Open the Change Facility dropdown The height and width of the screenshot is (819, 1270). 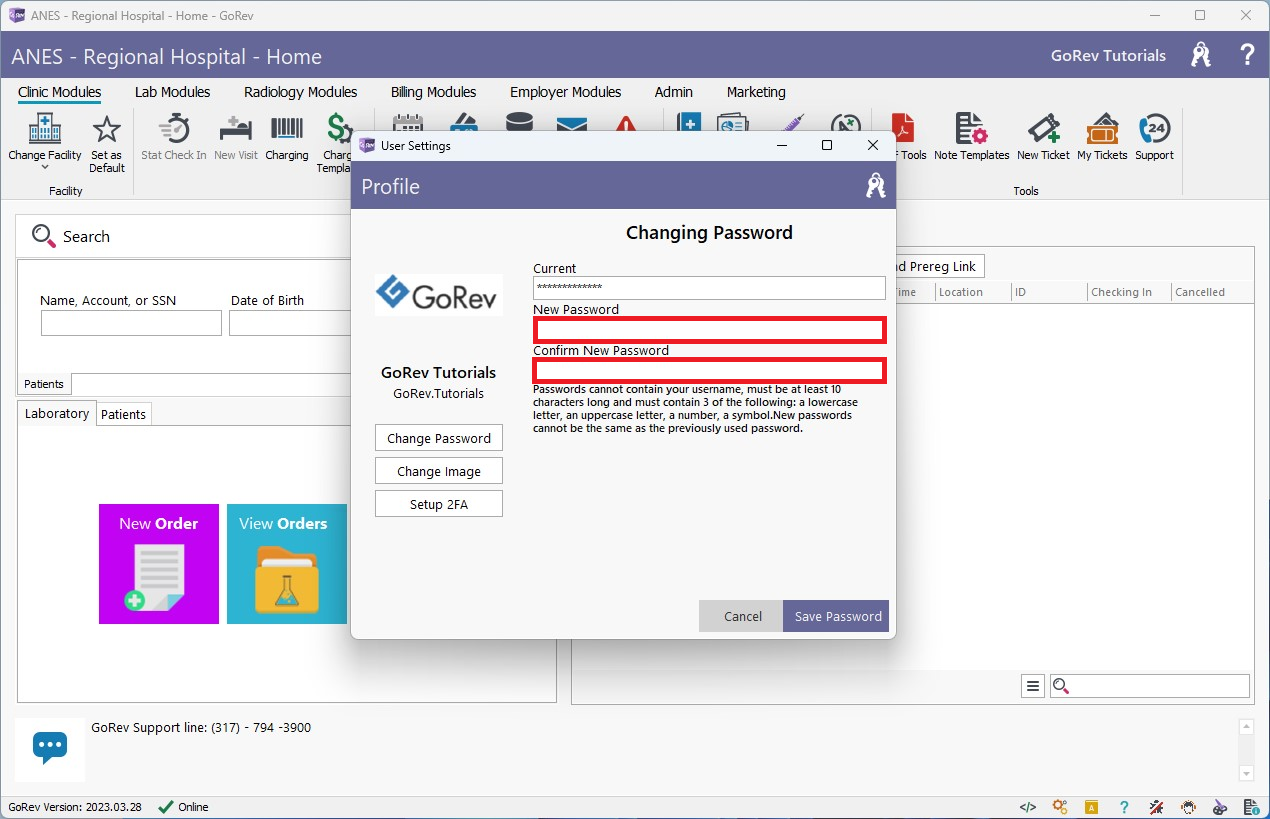[x=45, y=142]
